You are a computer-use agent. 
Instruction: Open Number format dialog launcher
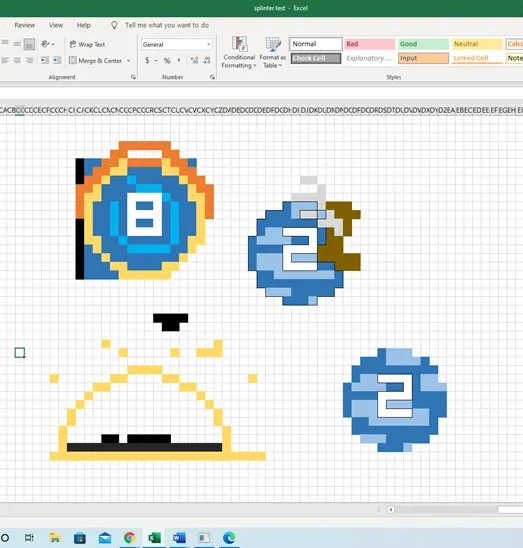(212, 77)
